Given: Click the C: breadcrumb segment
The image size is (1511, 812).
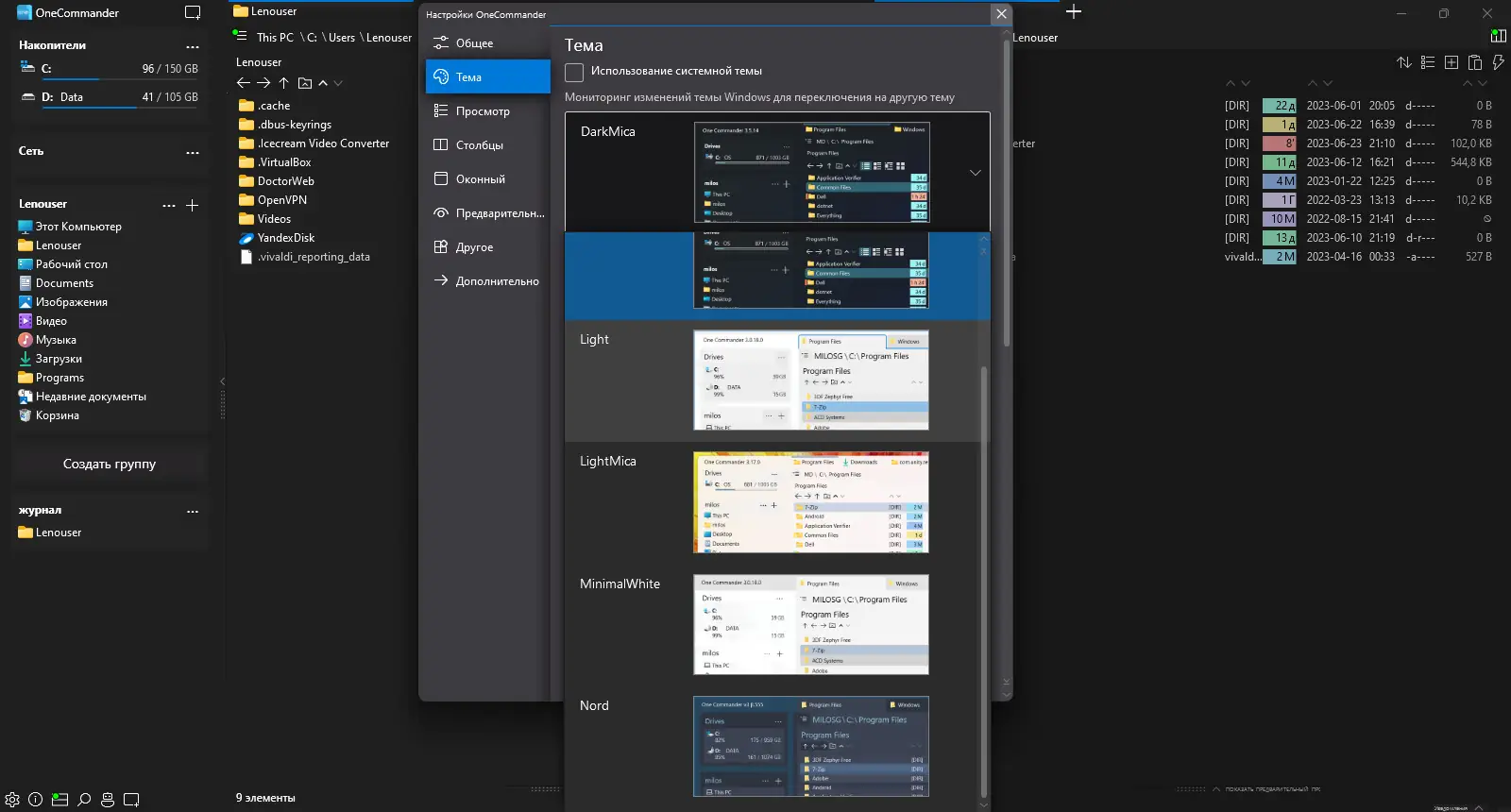Looking at the screenshot, I should point(312,38).
